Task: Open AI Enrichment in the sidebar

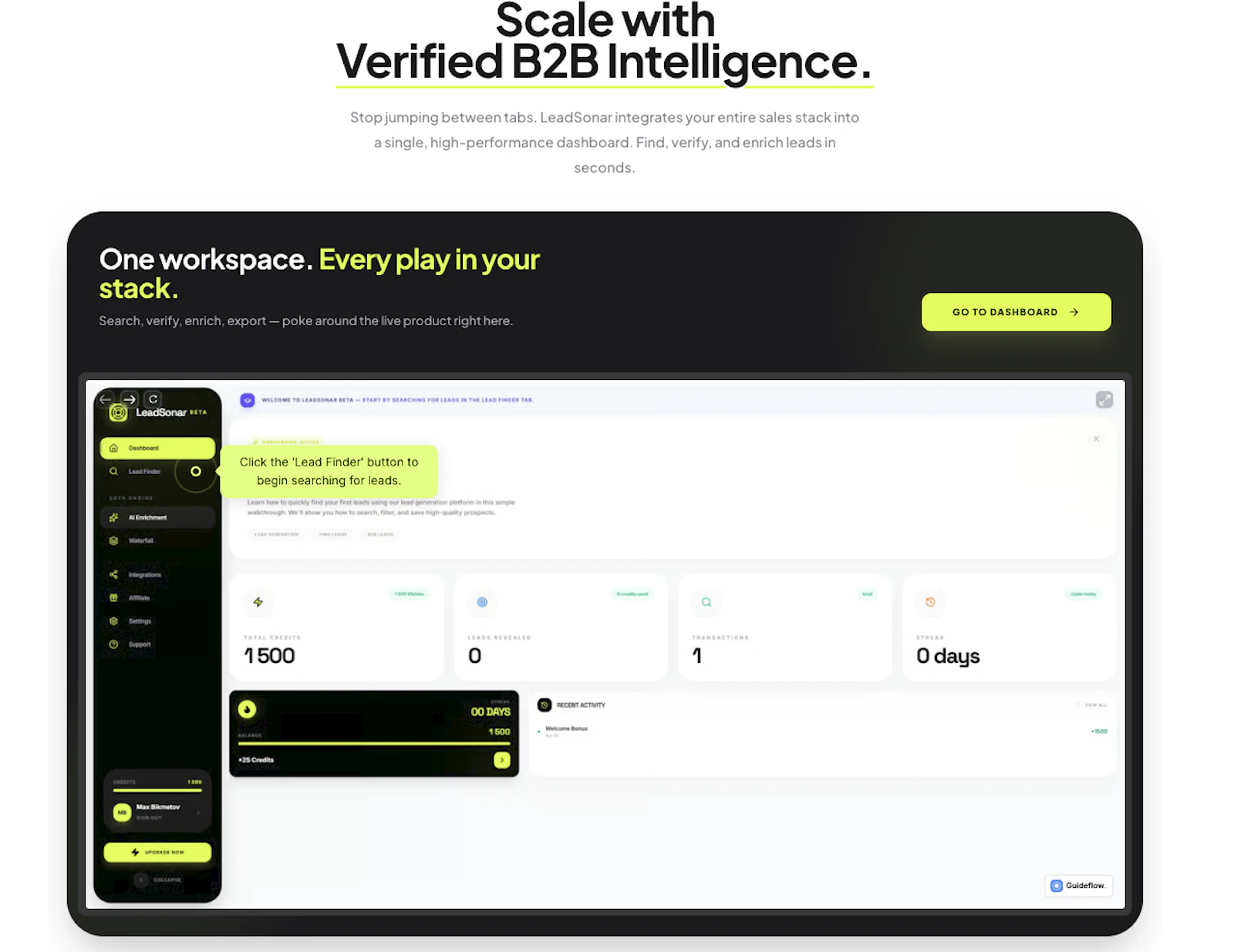Action: click(157, 517)
